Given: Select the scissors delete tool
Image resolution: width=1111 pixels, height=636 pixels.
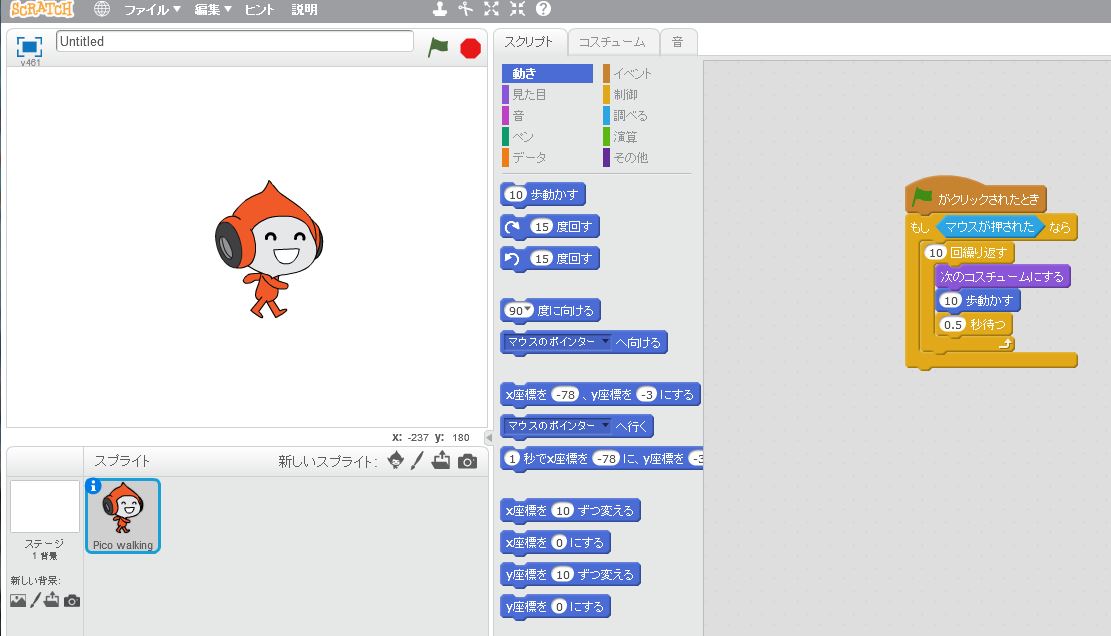Looking at the screenshot, I should [465, 9].
